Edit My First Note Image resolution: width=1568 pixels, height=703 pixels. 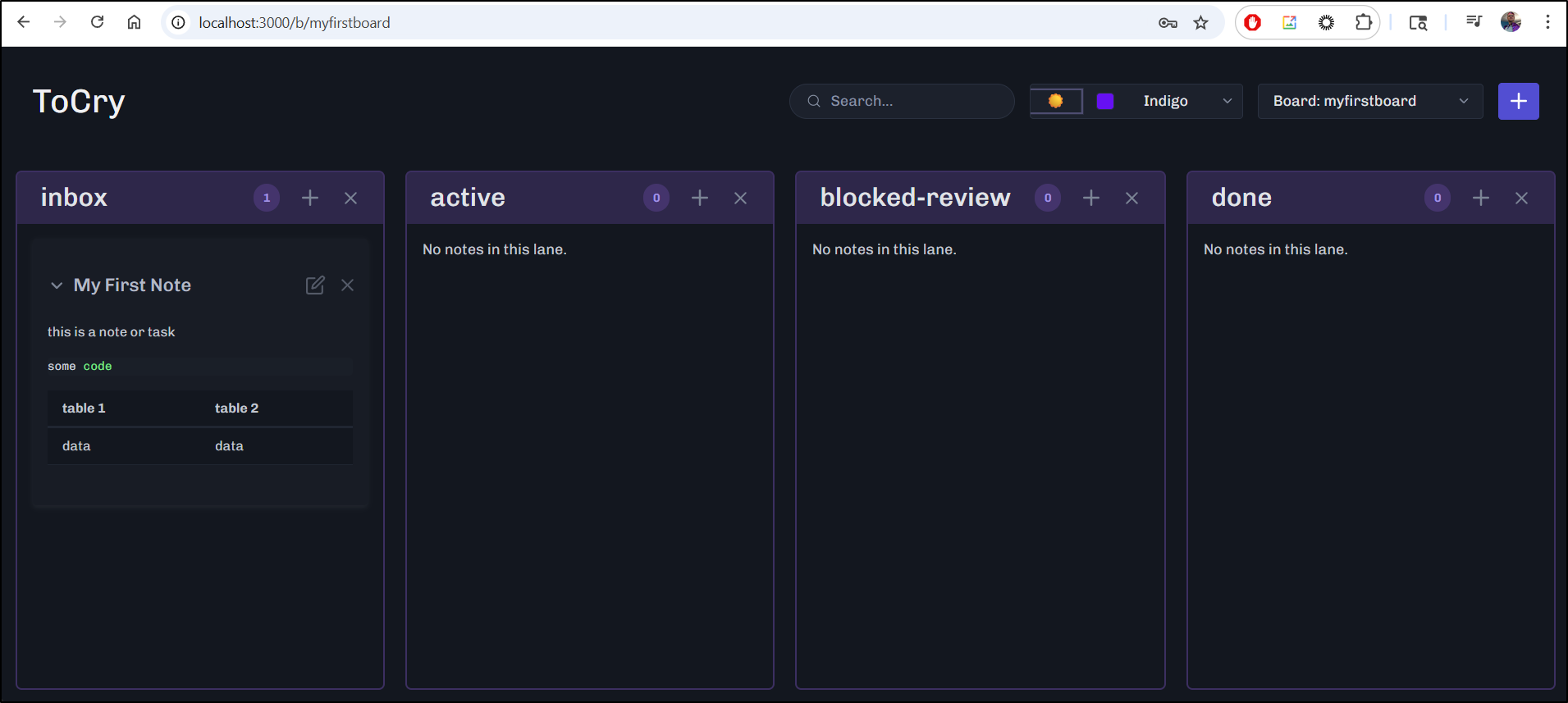point(315,285)
